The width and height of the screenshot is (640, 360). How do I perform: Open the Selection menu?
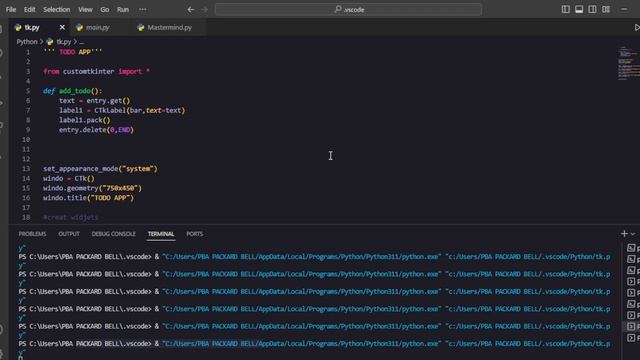pyautogui.click(x=57, y=9)
